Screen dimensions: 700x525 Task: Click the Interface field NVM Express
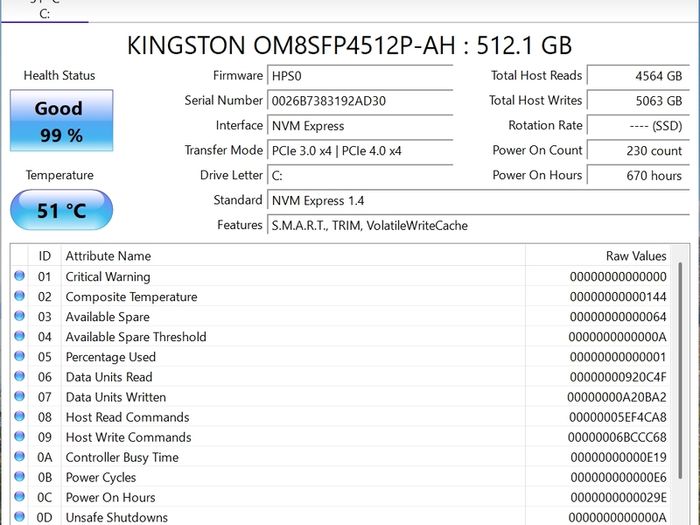pyautogui.click(x=360, y=125)
